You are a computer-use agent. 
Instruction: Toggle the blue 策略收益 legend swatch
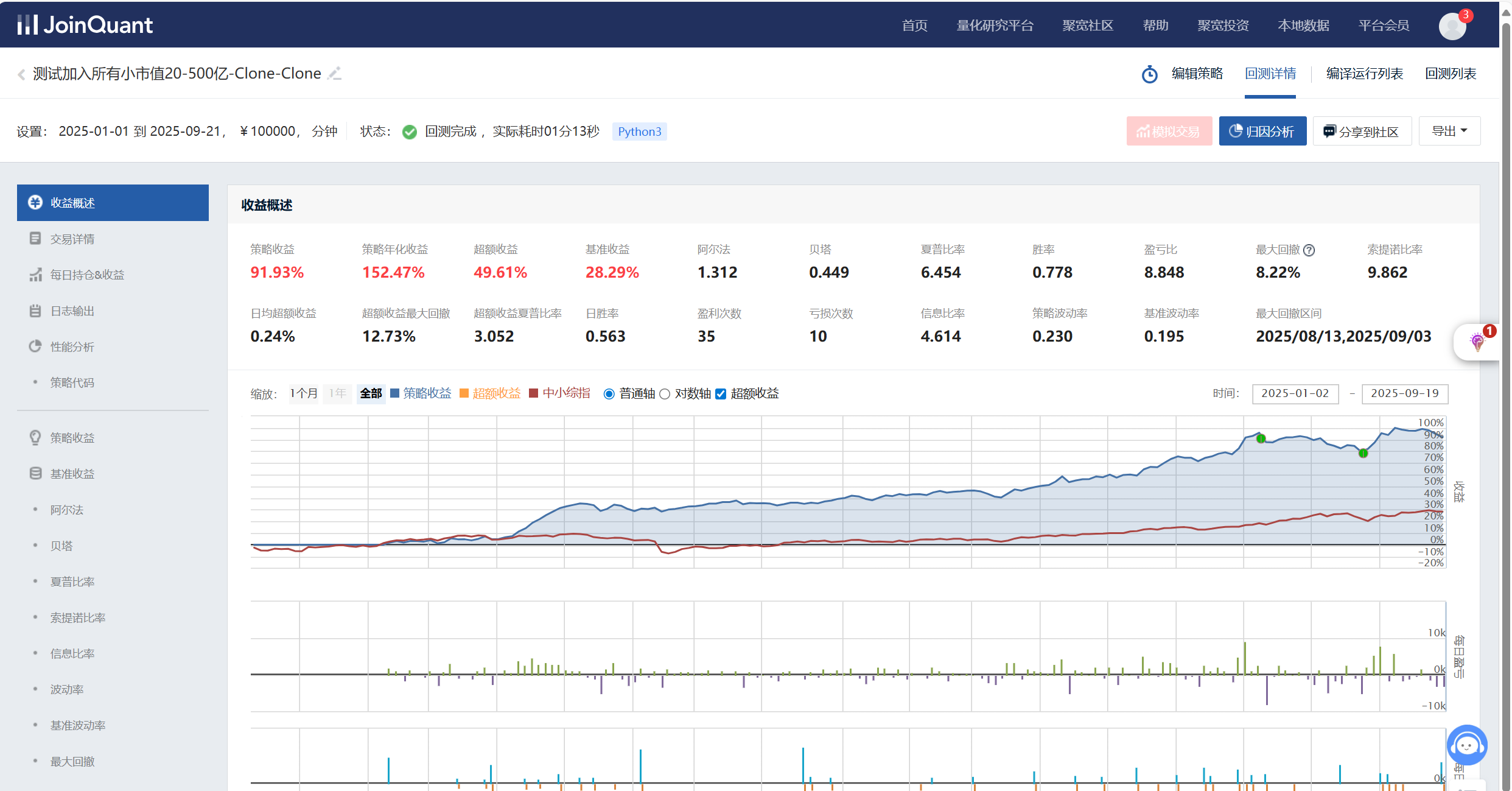394,393
